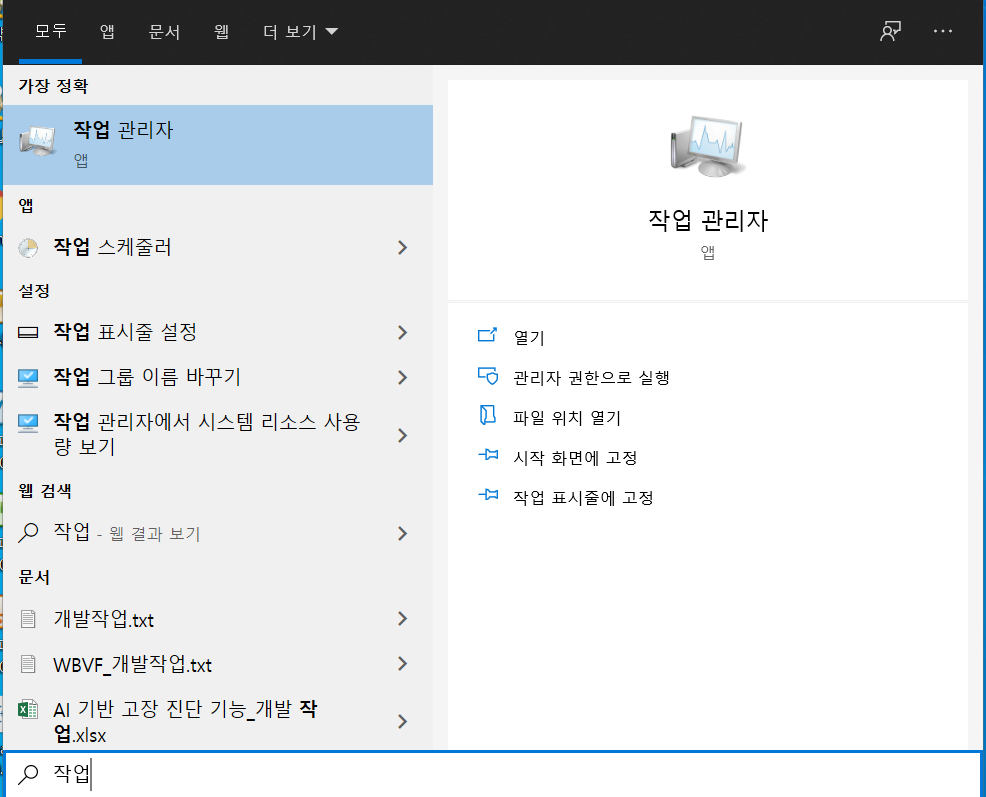Screen dimensions: 986x797
Task: Expand the 작업 표시줄 설정 result arrow
Action: 402,333
